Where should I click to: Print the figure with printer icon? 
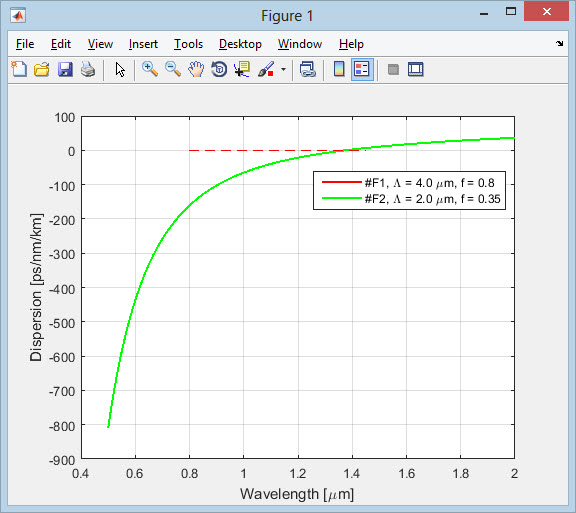[x=88, y=69]
